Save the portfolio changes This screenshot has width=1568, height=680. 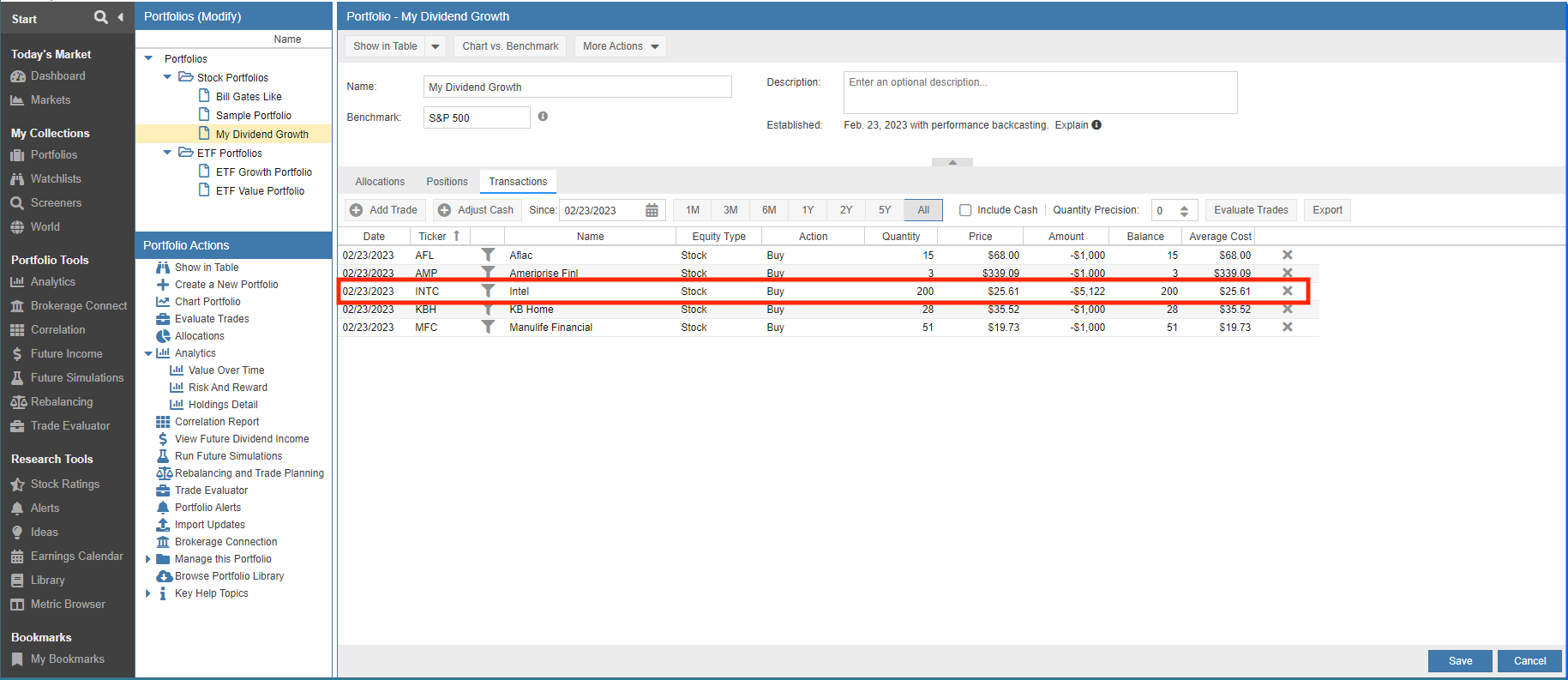[1460, 661]
